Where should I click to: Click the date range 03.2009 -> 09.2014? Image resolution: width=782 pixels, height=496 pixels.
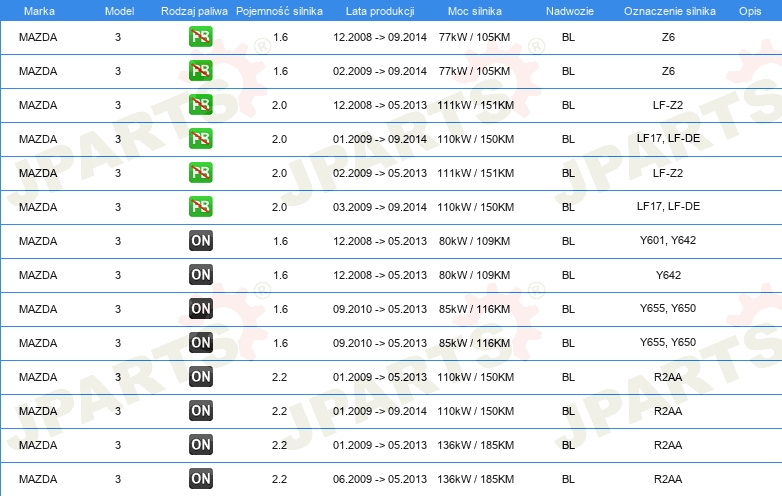(380, 207)
